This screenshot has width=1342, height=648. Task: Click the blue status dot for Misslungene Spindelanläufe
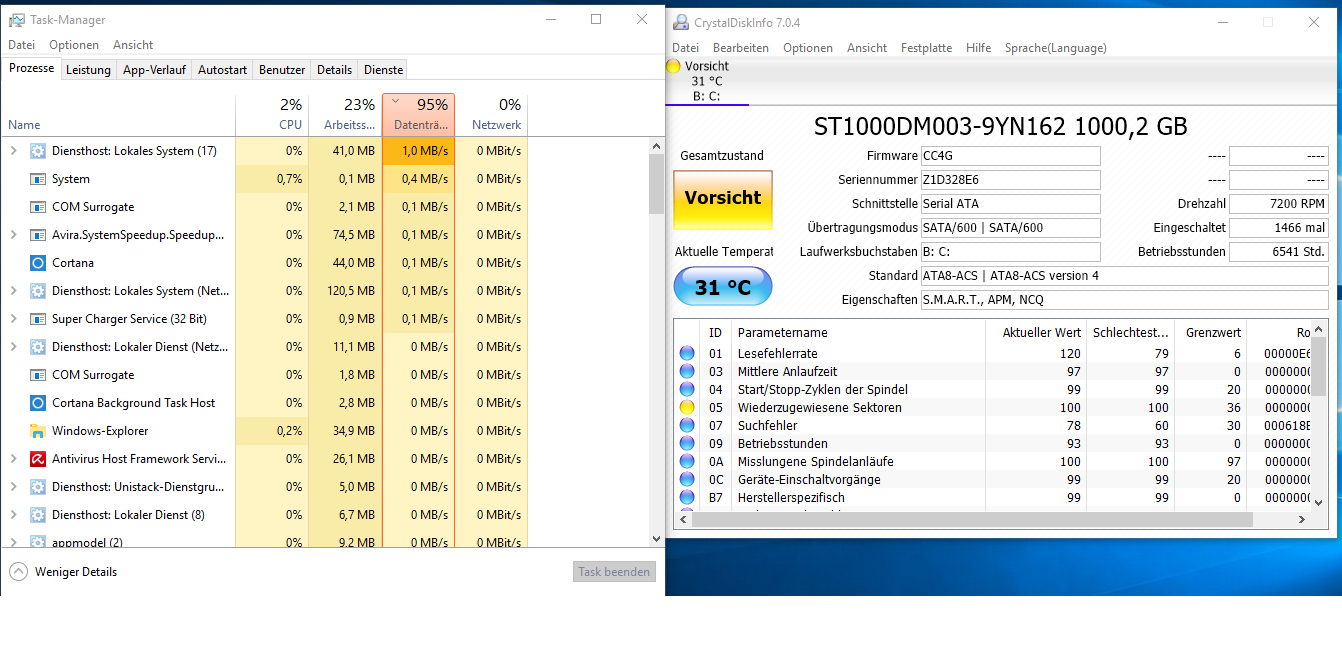click(687, 461)
